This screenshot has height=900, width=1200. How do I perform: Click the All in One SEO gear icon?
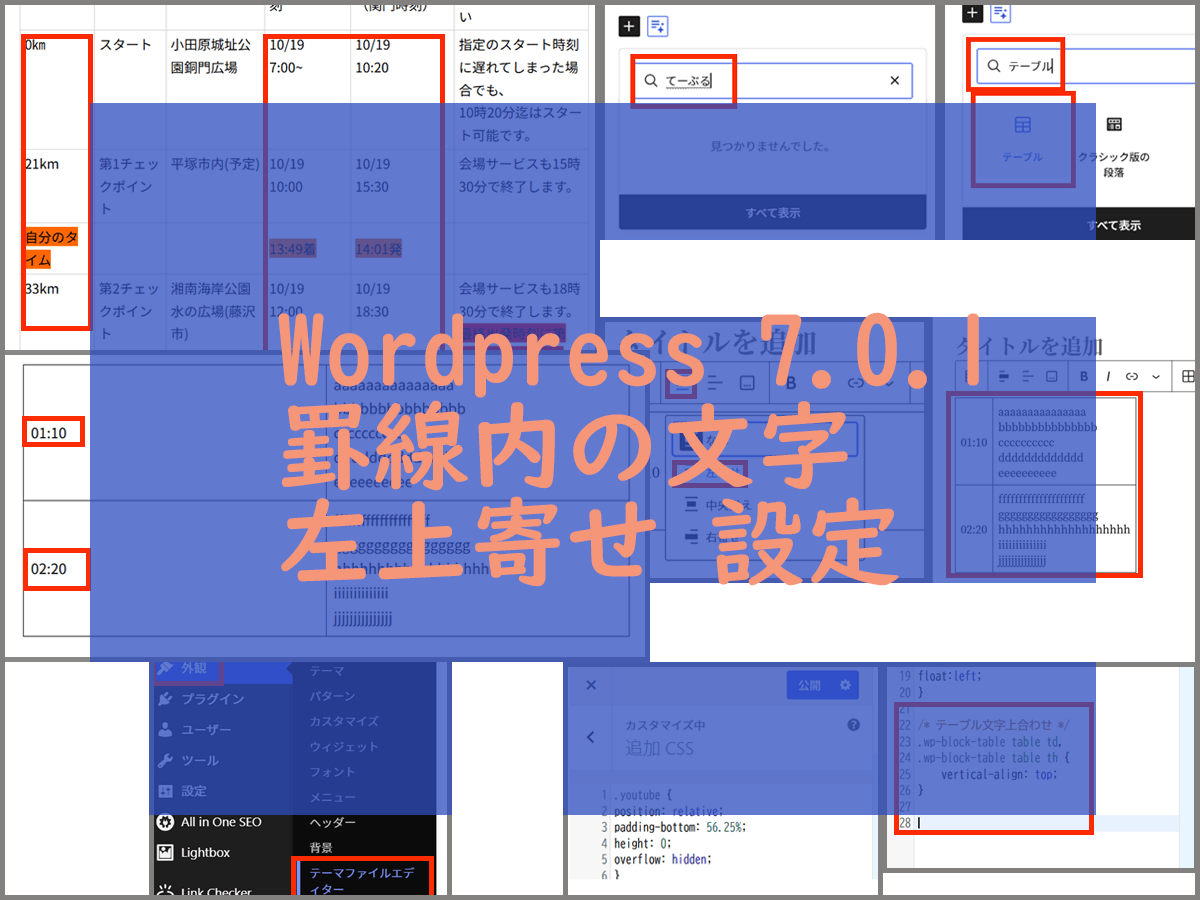(166, 822)
